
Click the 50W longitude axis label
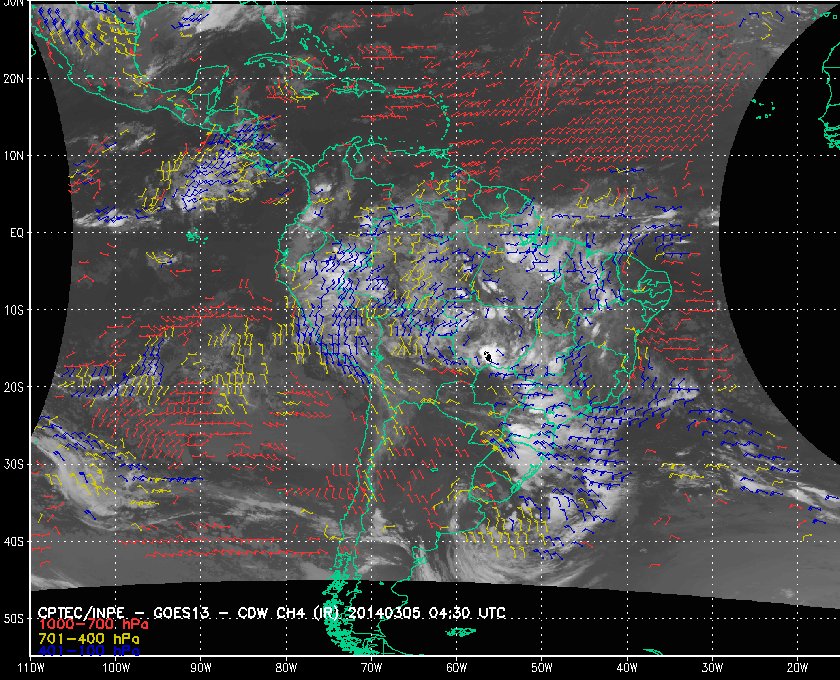(x=541, y=667)
